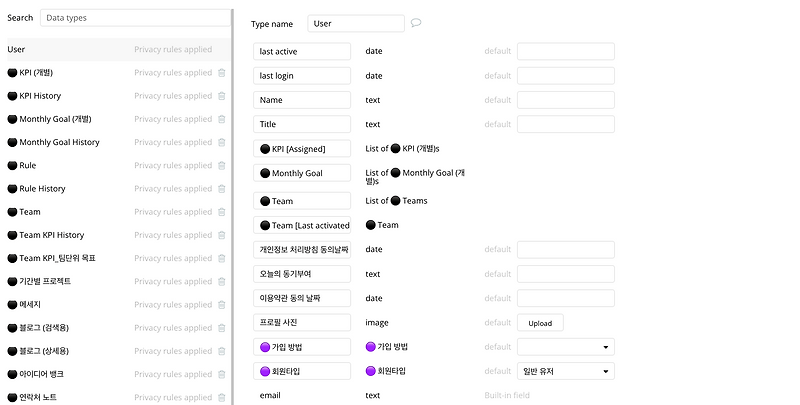Viewport: 800px width, 405px height.
Task: Set default for 개인정보 처리방침 동의날짜
Action: [566, 250]
